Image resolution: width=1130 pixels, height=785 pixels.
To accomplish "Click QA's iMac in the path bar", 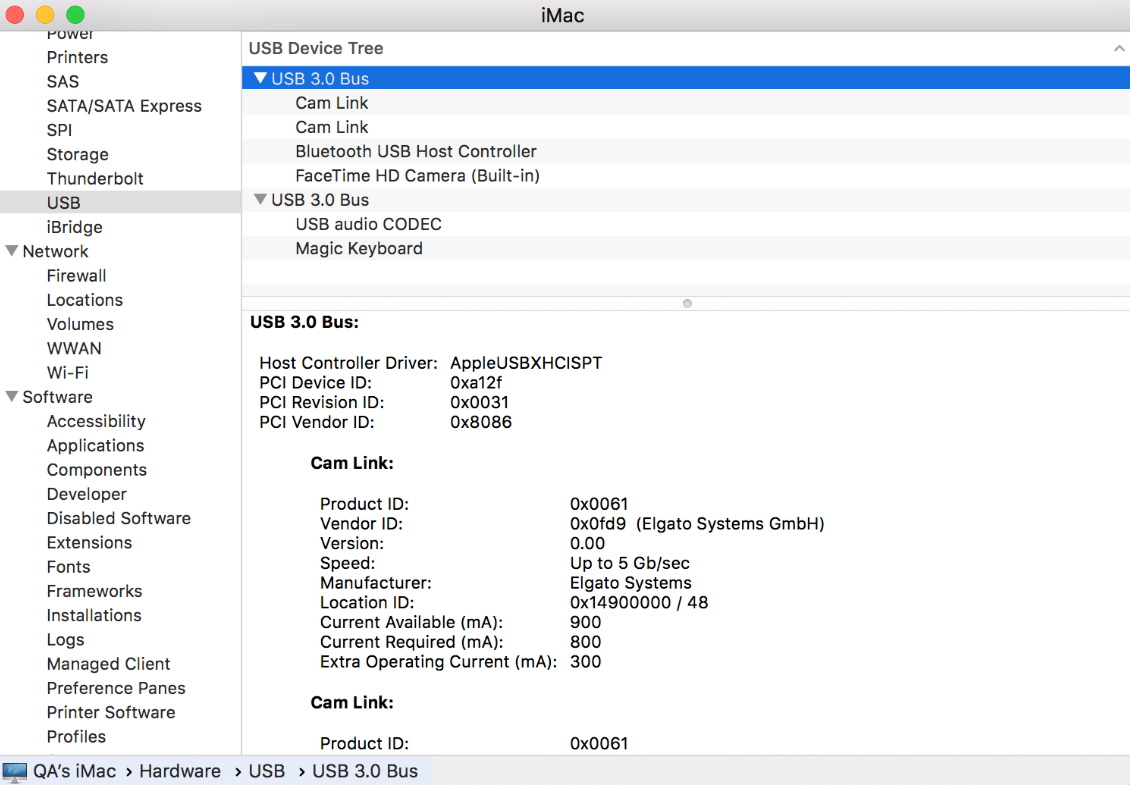I will tap(74, 771).
